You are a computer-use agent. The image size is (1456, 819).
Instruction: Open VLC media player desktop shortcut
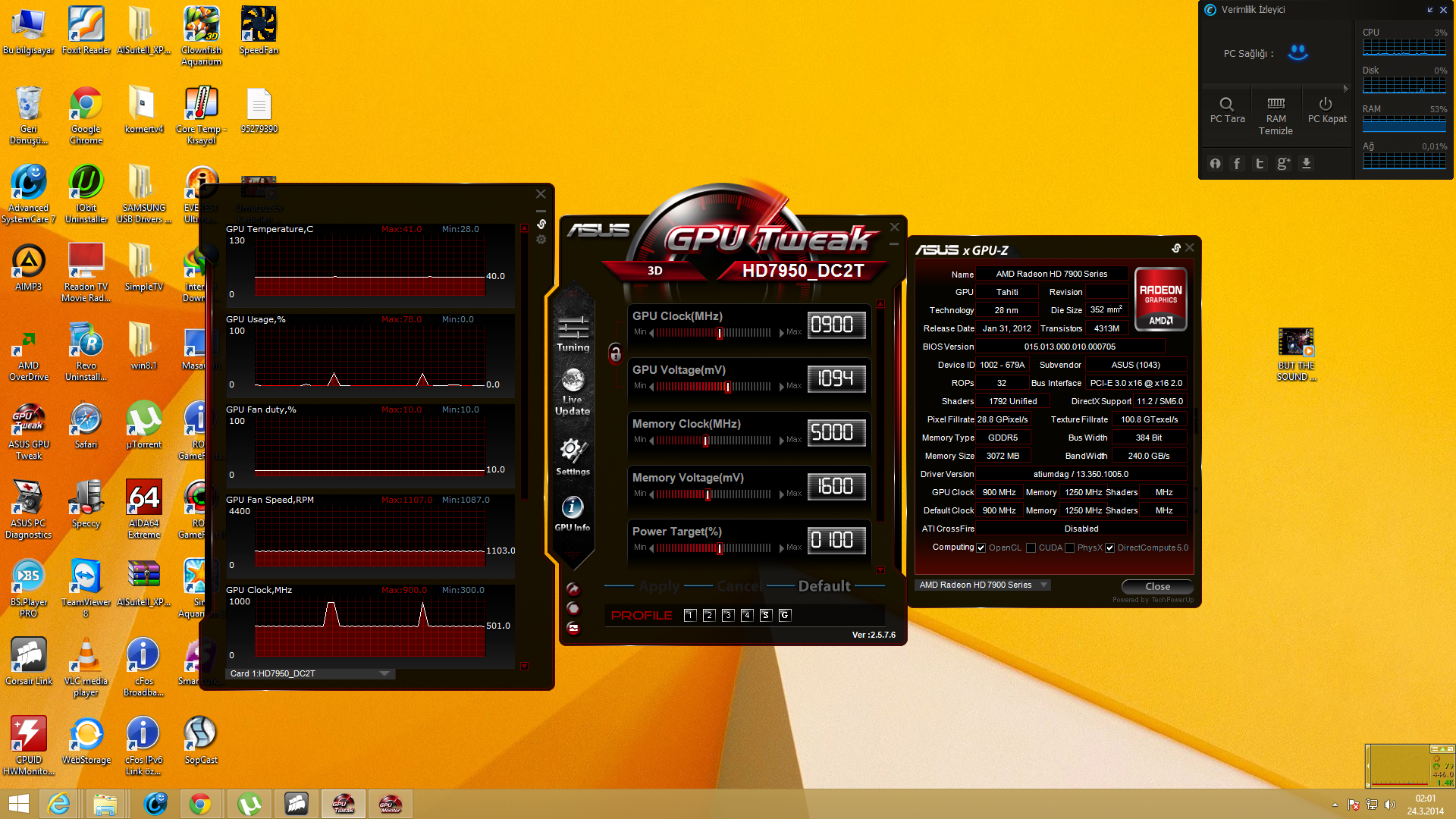(86, 667)
